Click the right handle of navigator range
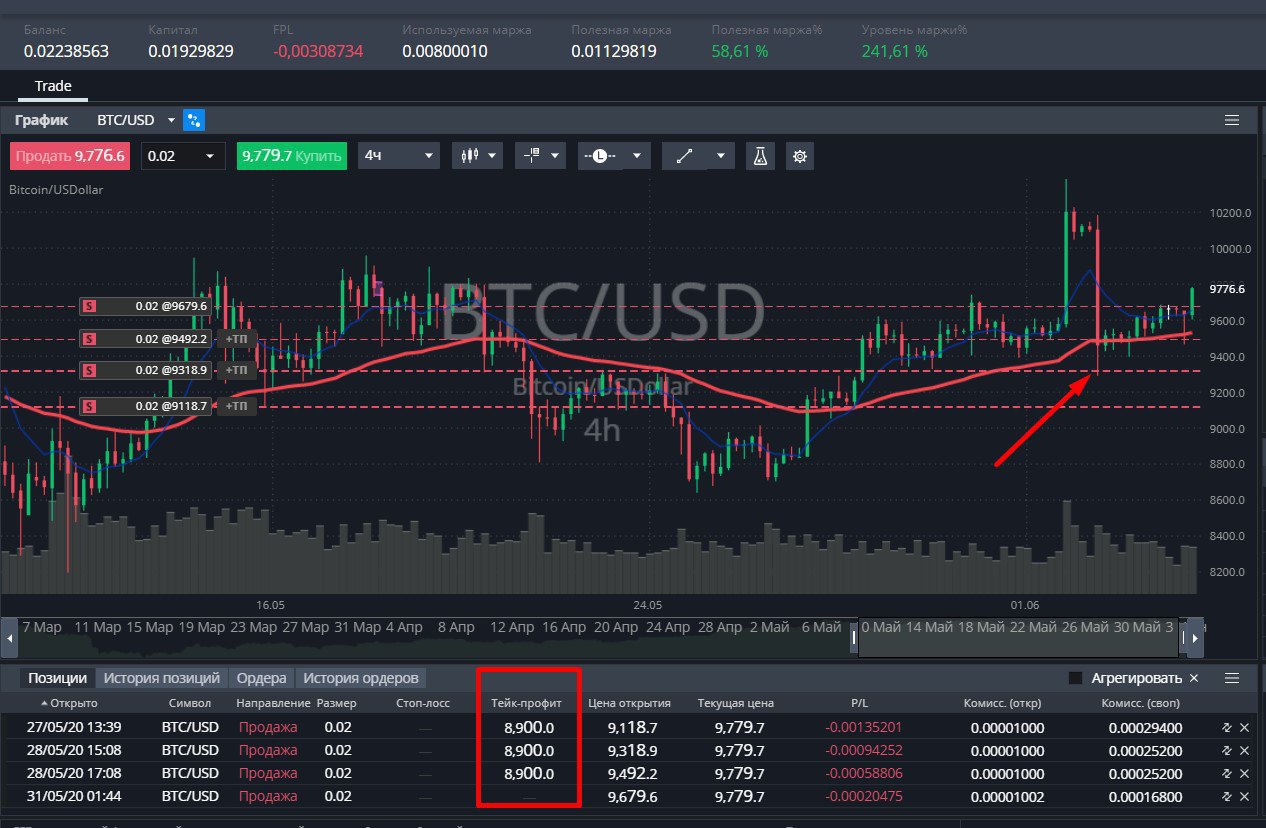1266x828 pixels. click(1184, 637)
